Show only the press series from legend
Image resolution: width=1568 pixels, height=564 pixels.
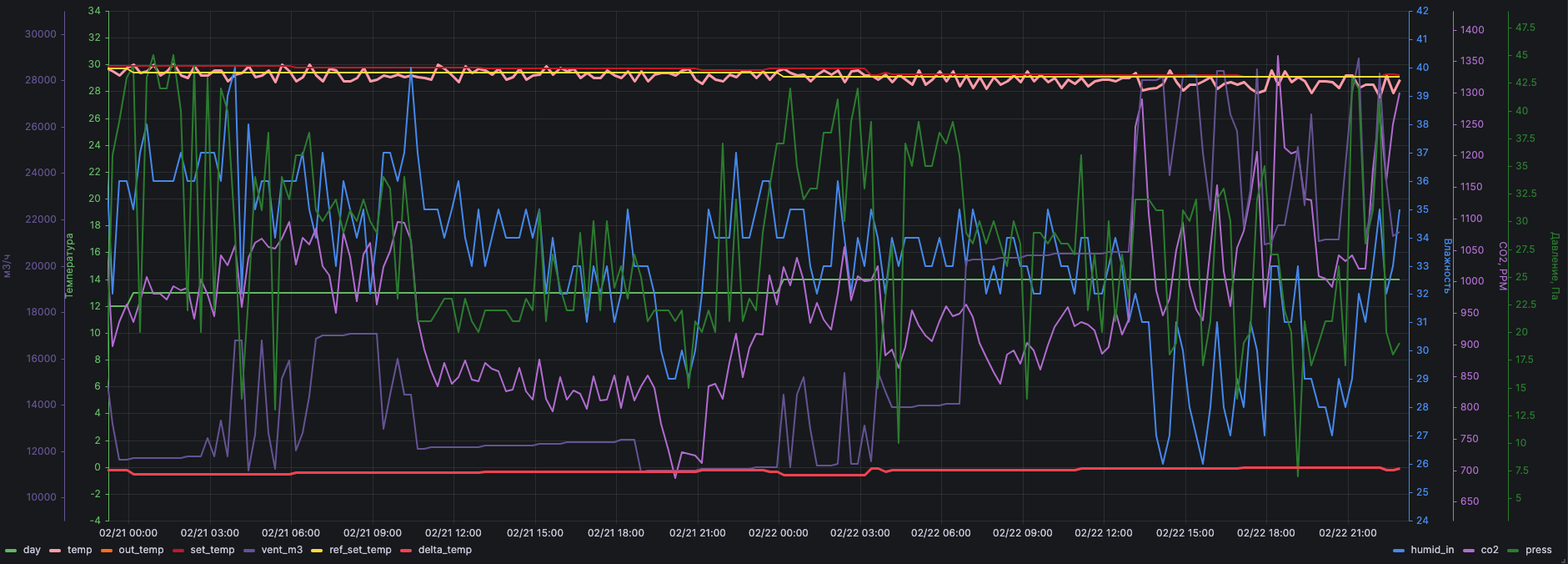[x=1539, y=551]
